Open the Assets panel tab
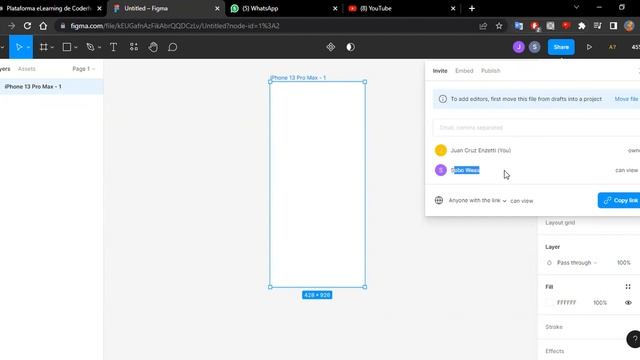The height and width of the screenshot is (360, 640). click(x=27, y=69)
